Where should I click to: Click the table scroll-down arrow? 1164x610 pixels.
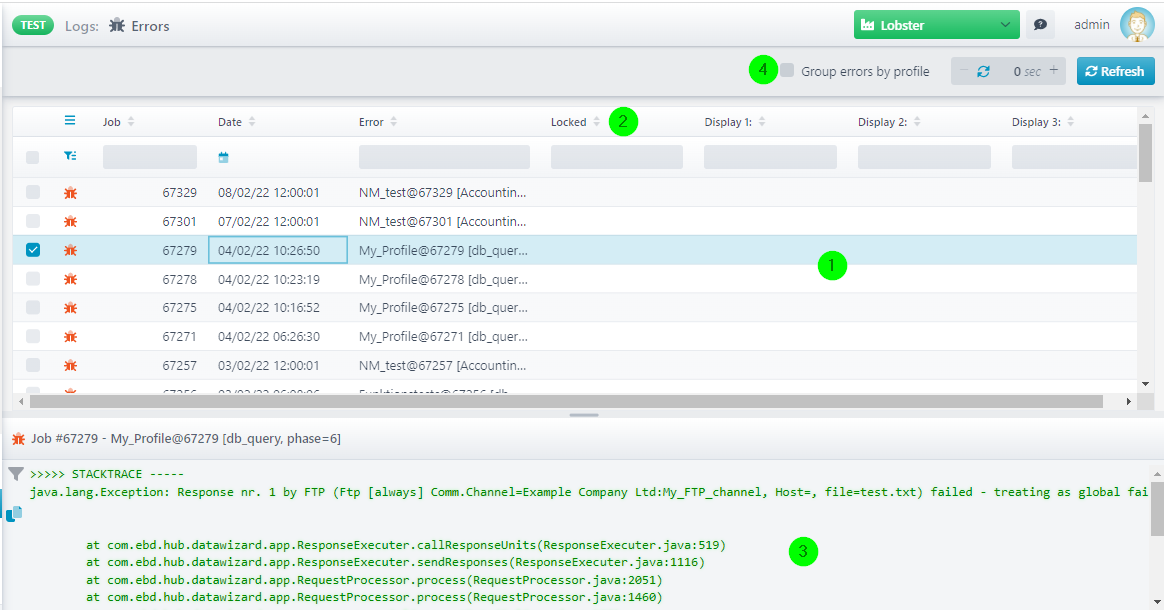[x=1145, y=384]
